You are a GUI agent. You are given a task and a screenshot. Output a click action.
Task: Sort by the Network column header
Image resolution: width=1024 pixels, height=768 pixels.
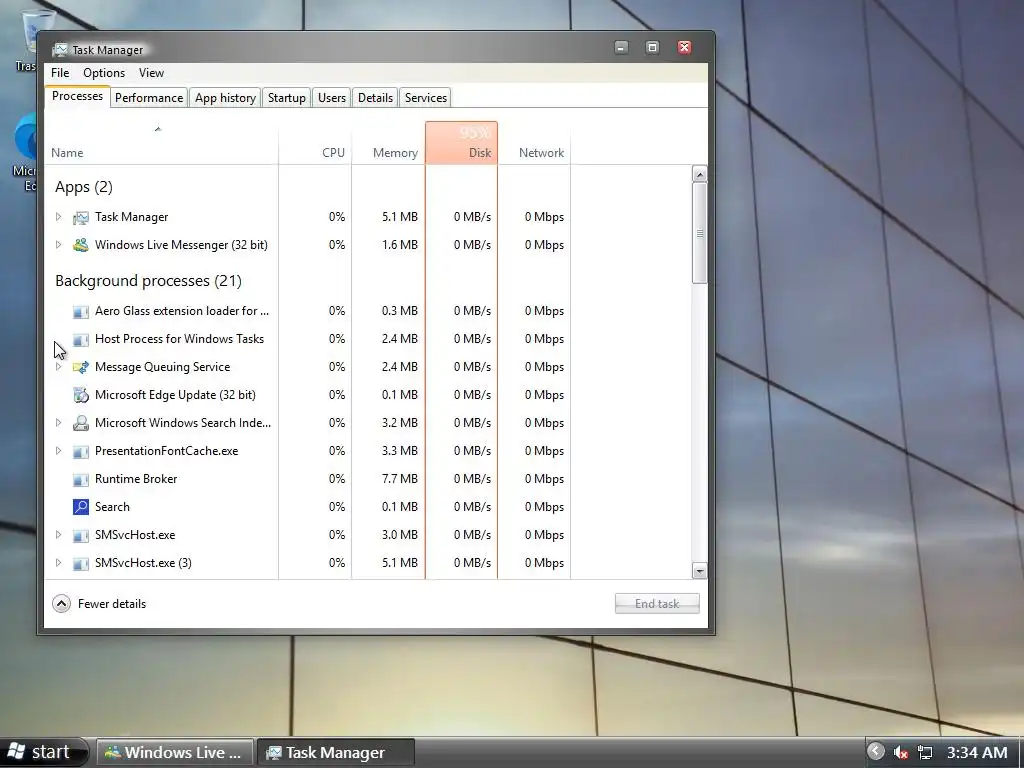click(x=535, y=143)
